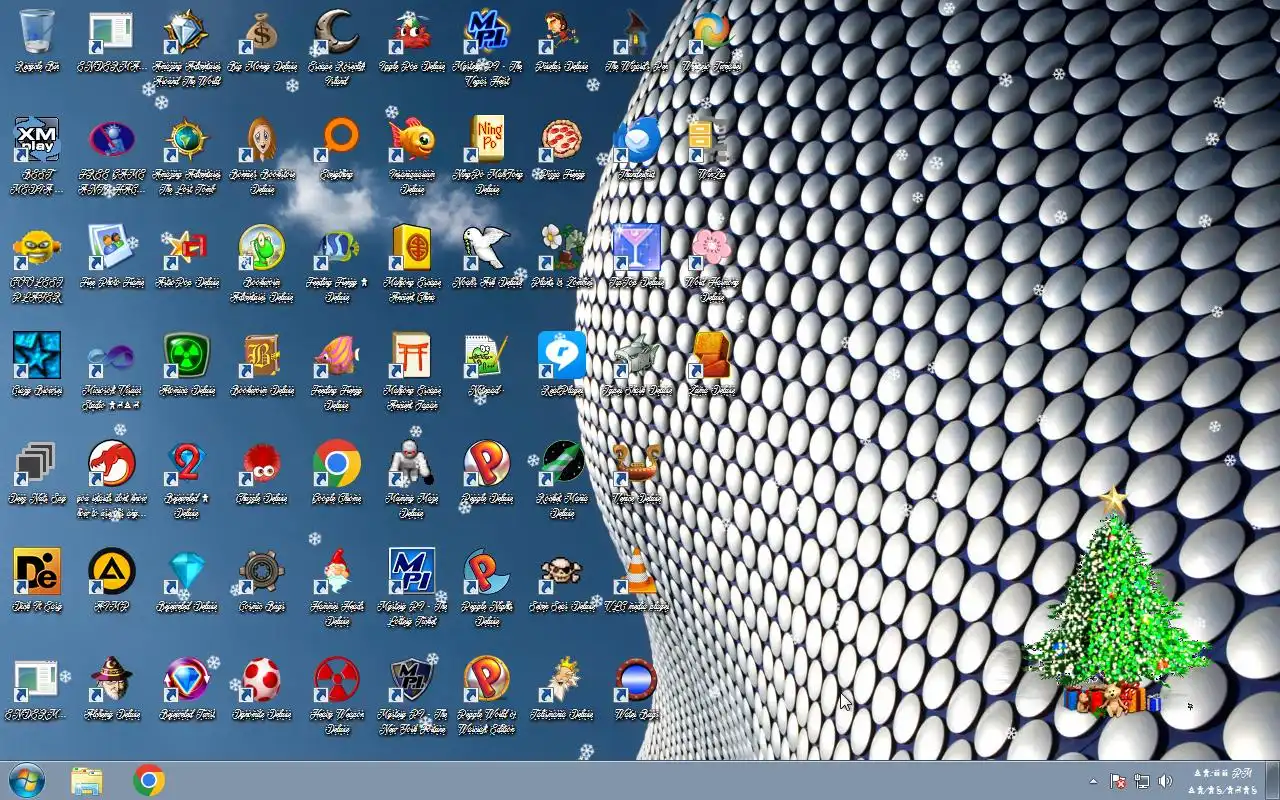Launch Water Bugs porthole icon
The height and width of the screenshot is (800, 1280).
click(637, 680)
